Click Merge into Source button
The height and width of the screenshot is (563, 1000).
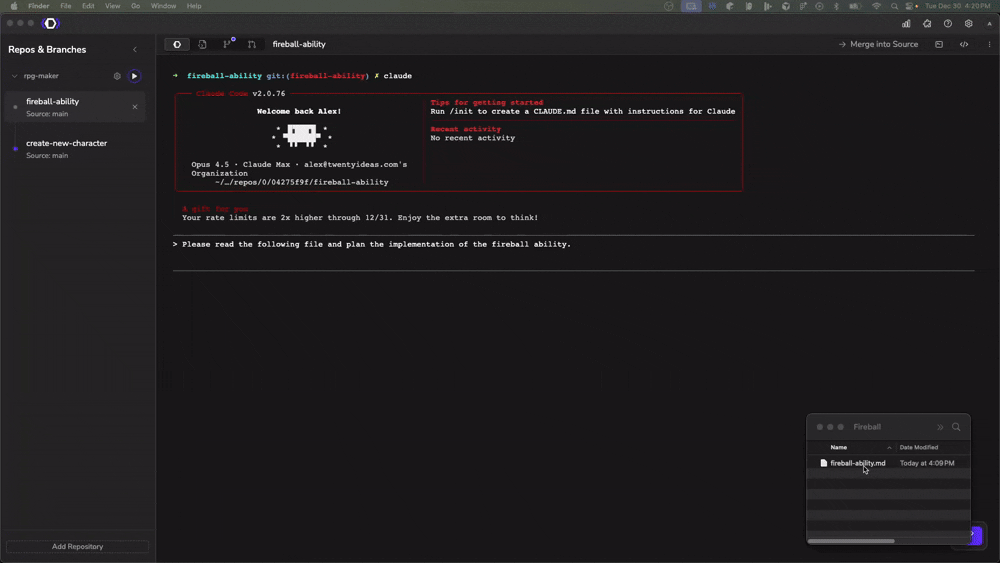(878, 44)
